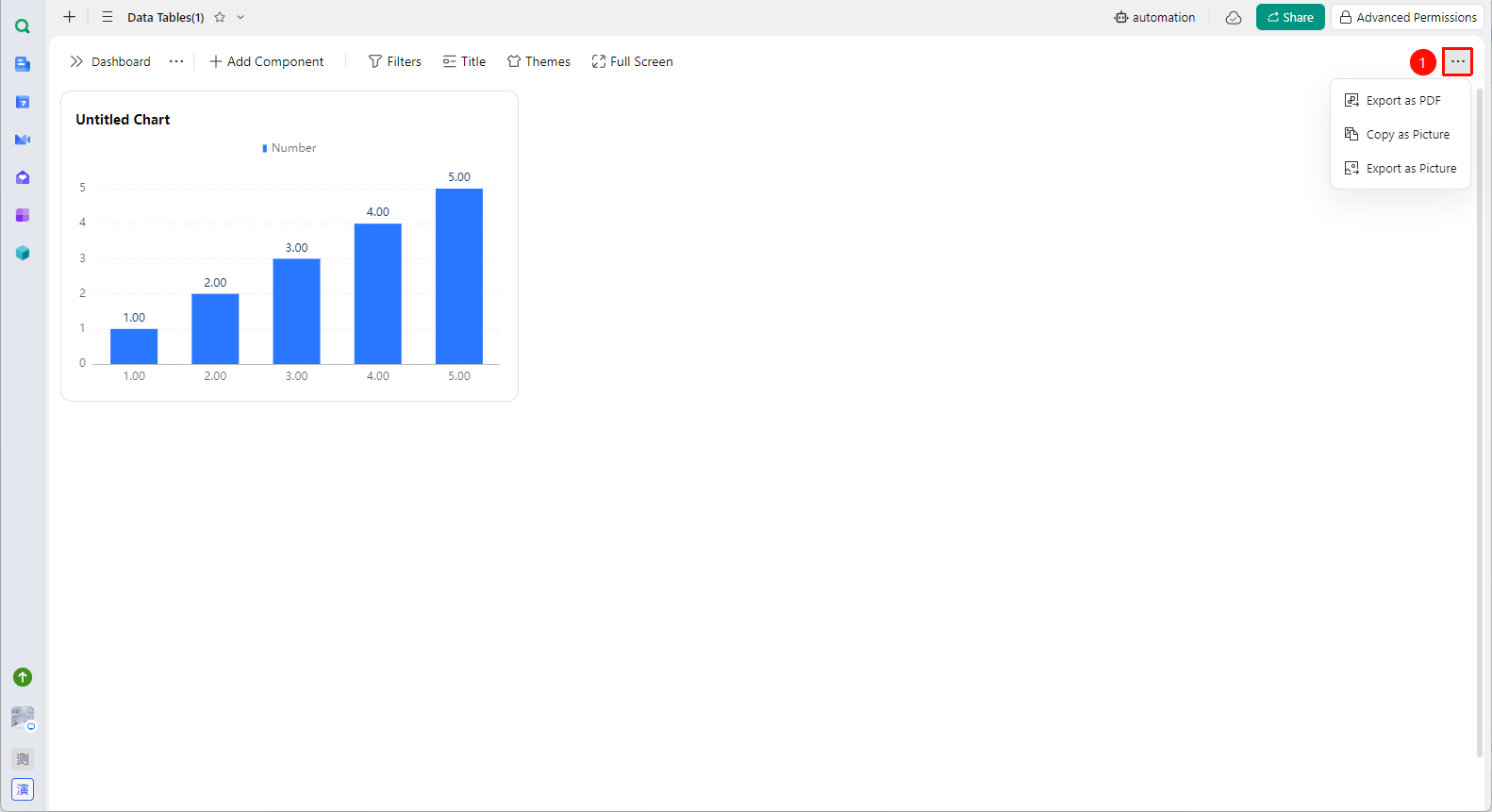This screenshot has width=1492, height=812.
Task: Click the green upward arrow icon
Action: [23, 677]
